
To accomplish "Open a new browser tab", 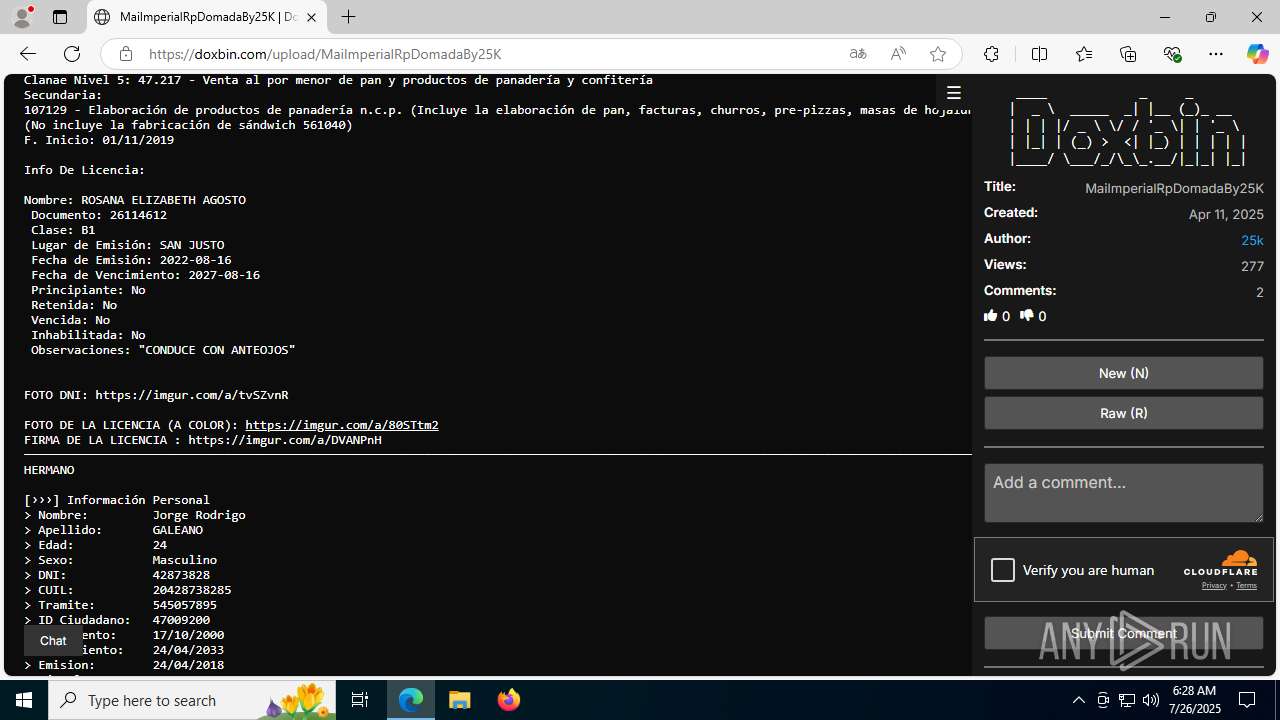I will coord(348,17).
